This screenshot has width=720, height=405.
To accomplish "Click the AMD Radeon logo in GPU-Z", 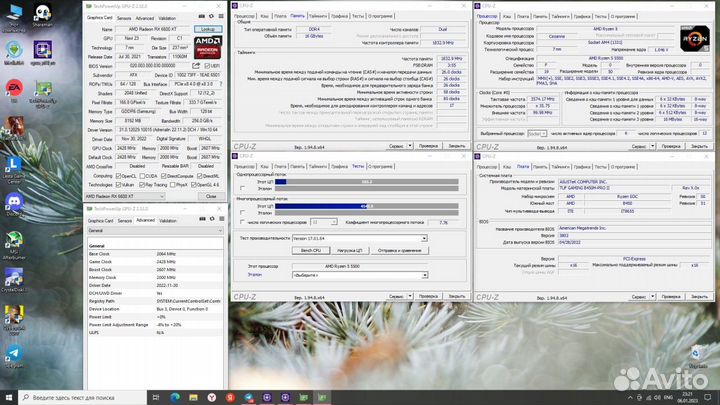I will click(208, 47).
